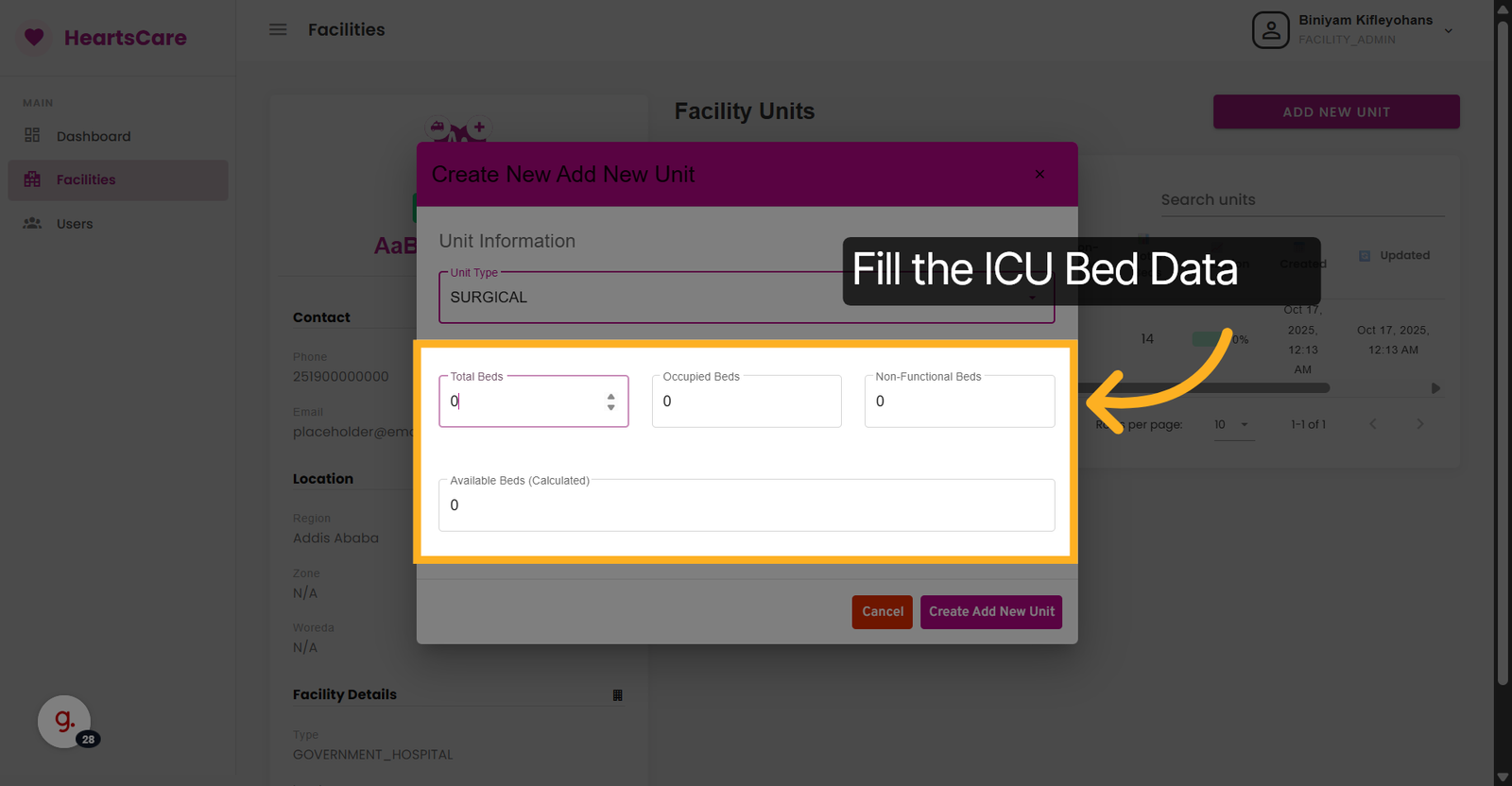The width and height of the screenshot is (1512, 786).
Task: Select Dashboard from the MAIN menu
Action: point(94,136)
